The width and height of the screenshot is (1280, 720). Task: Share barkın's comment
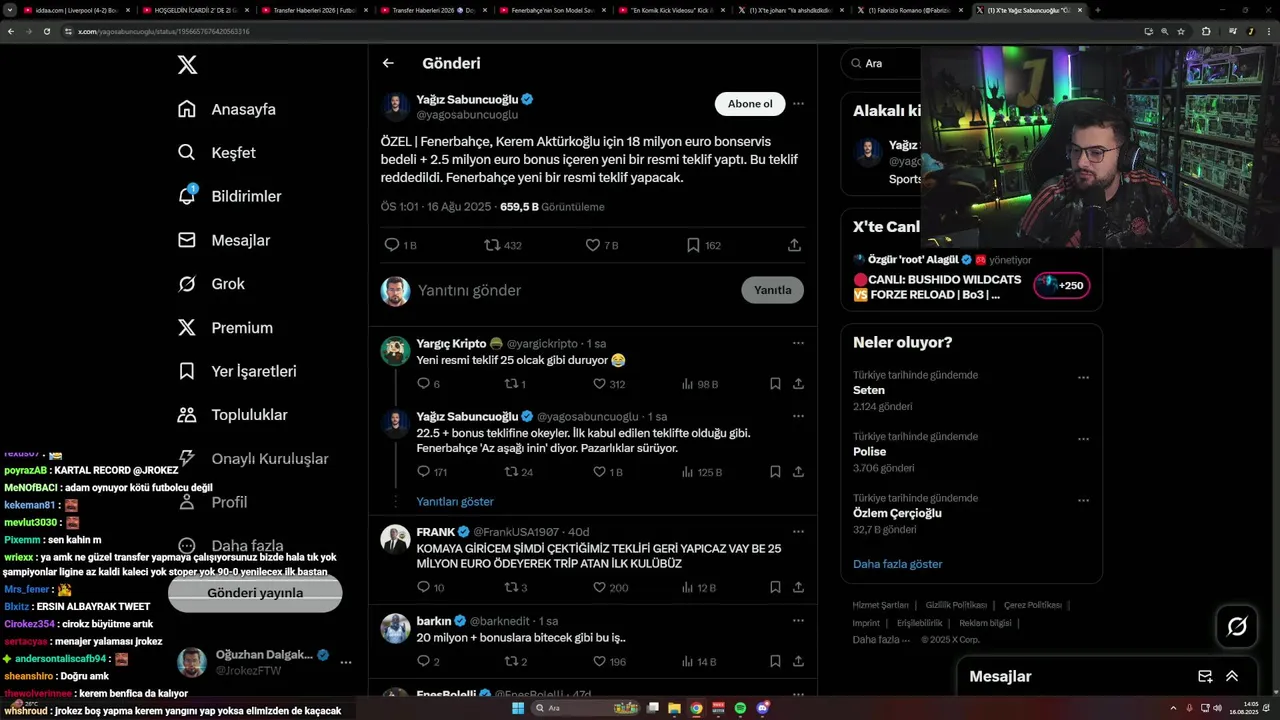click(798, 662)
